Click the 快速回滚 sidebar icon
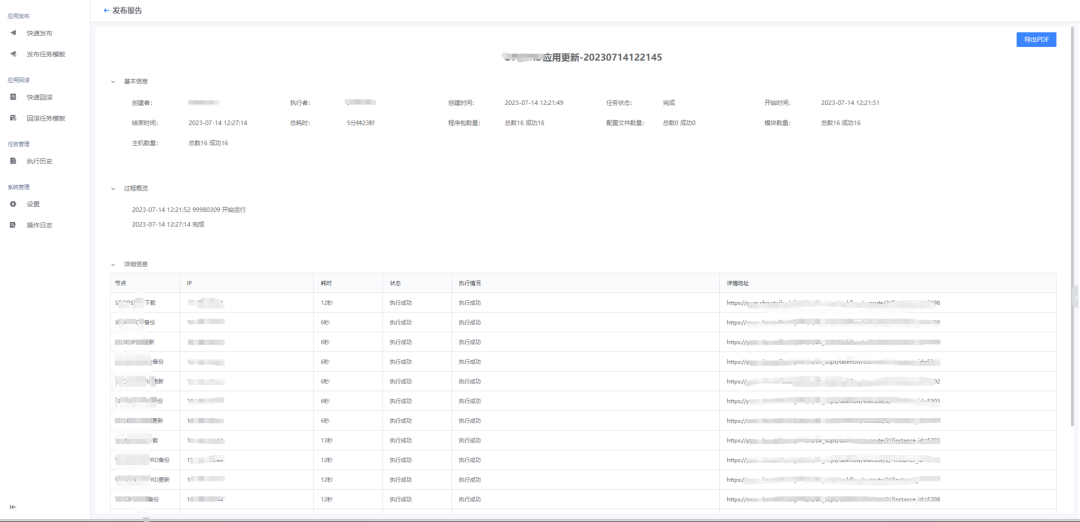This screenshot has height=522, width=1080. click(13, 97)
